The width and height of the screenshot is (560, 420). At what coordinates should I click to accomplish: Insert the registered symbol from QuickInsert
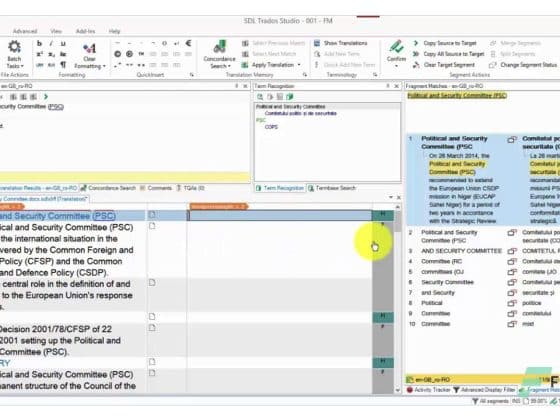[129, 54]
